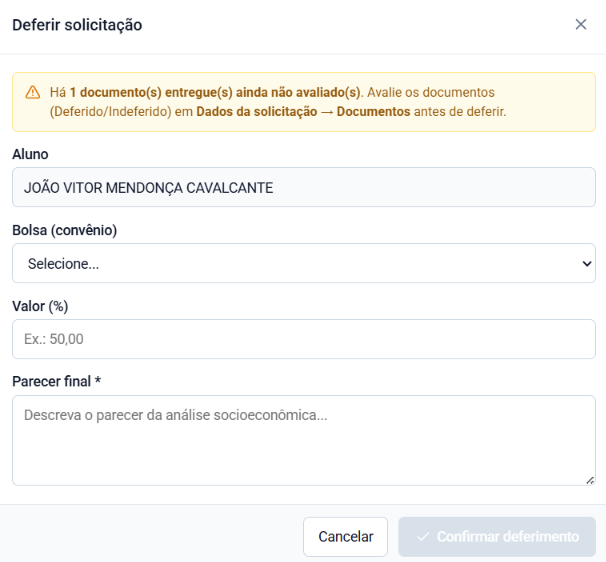This screenshot has width=606, height=562.
Task: Click inside the Parecer final text area
Action: point(304,440)
